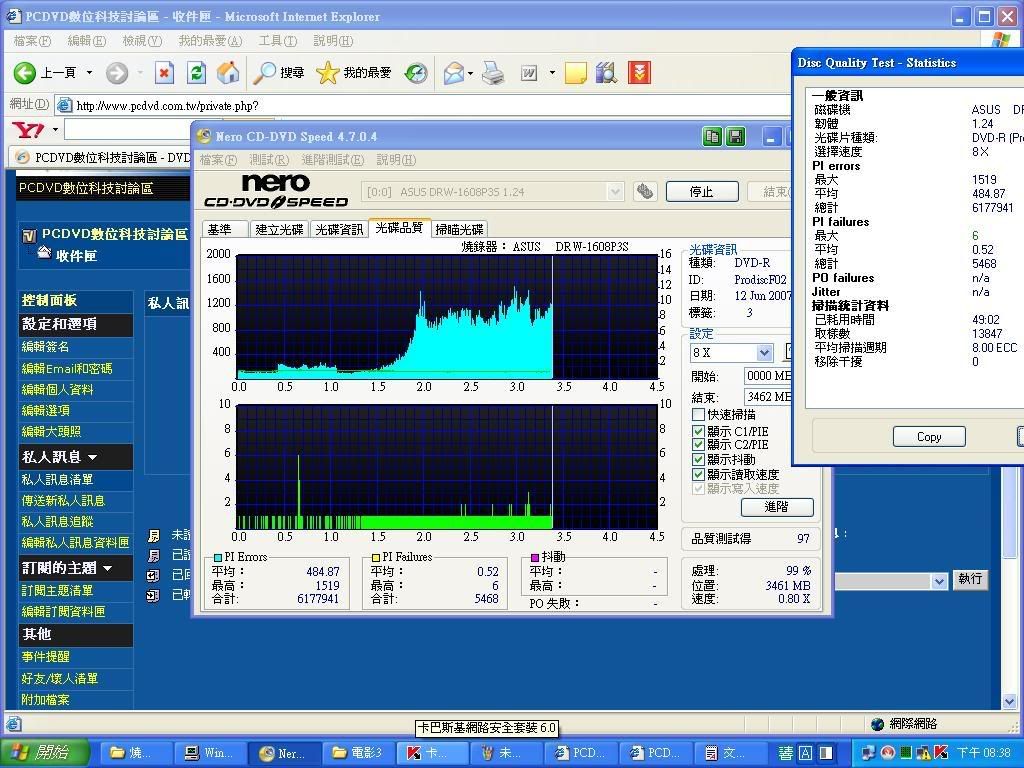Click the Copy button in Statistics dialog
Image resolution: width=1024 pixels, height=768 pixels.
pos(928,436)
